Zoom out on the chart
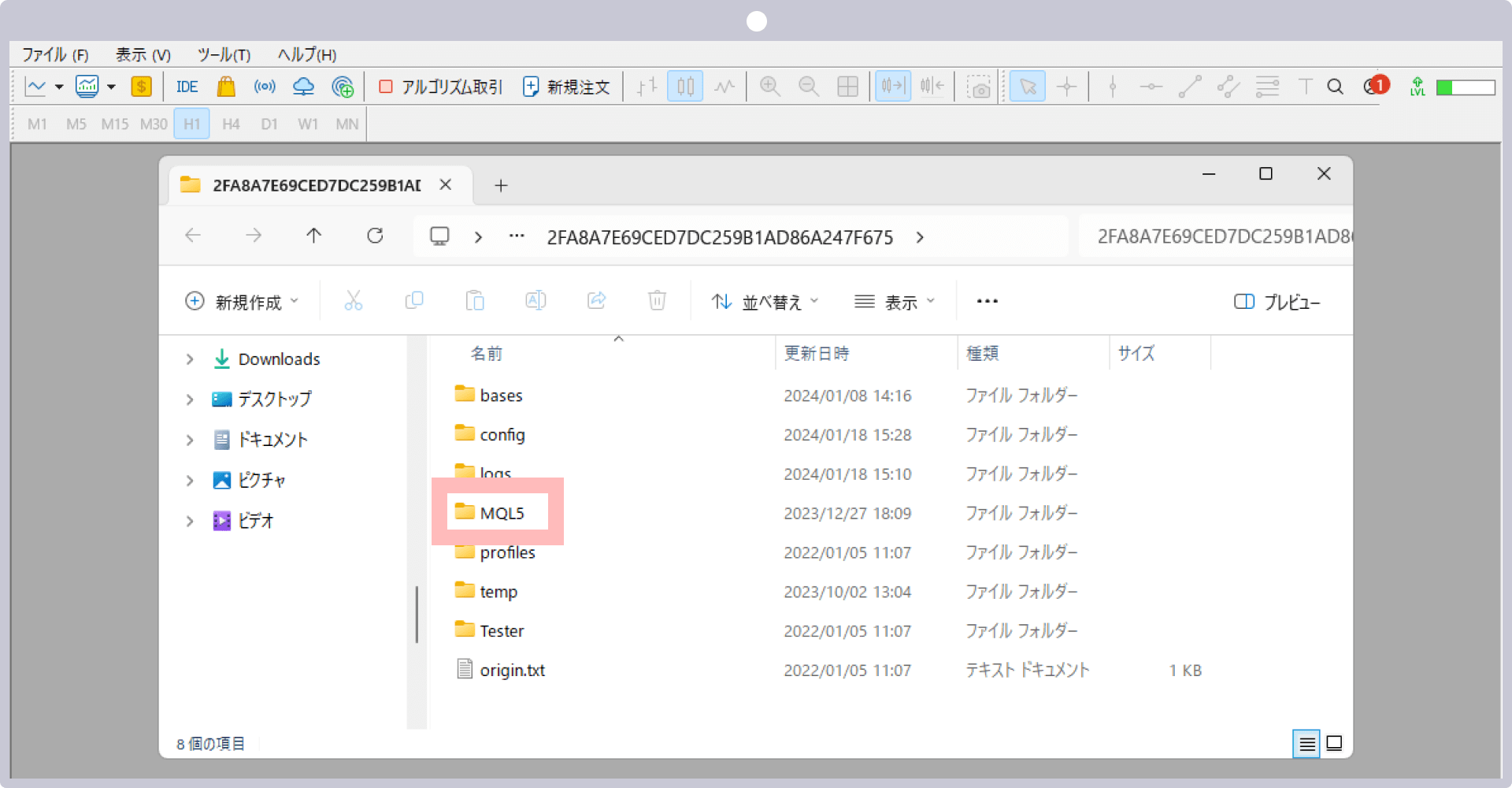 (809, 87)
